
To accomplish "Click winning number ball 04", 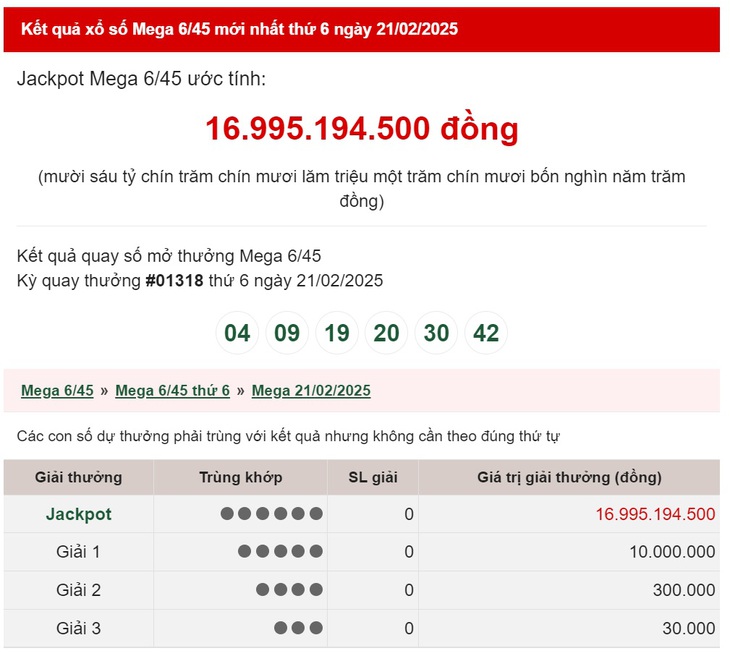I will point(237,333).
